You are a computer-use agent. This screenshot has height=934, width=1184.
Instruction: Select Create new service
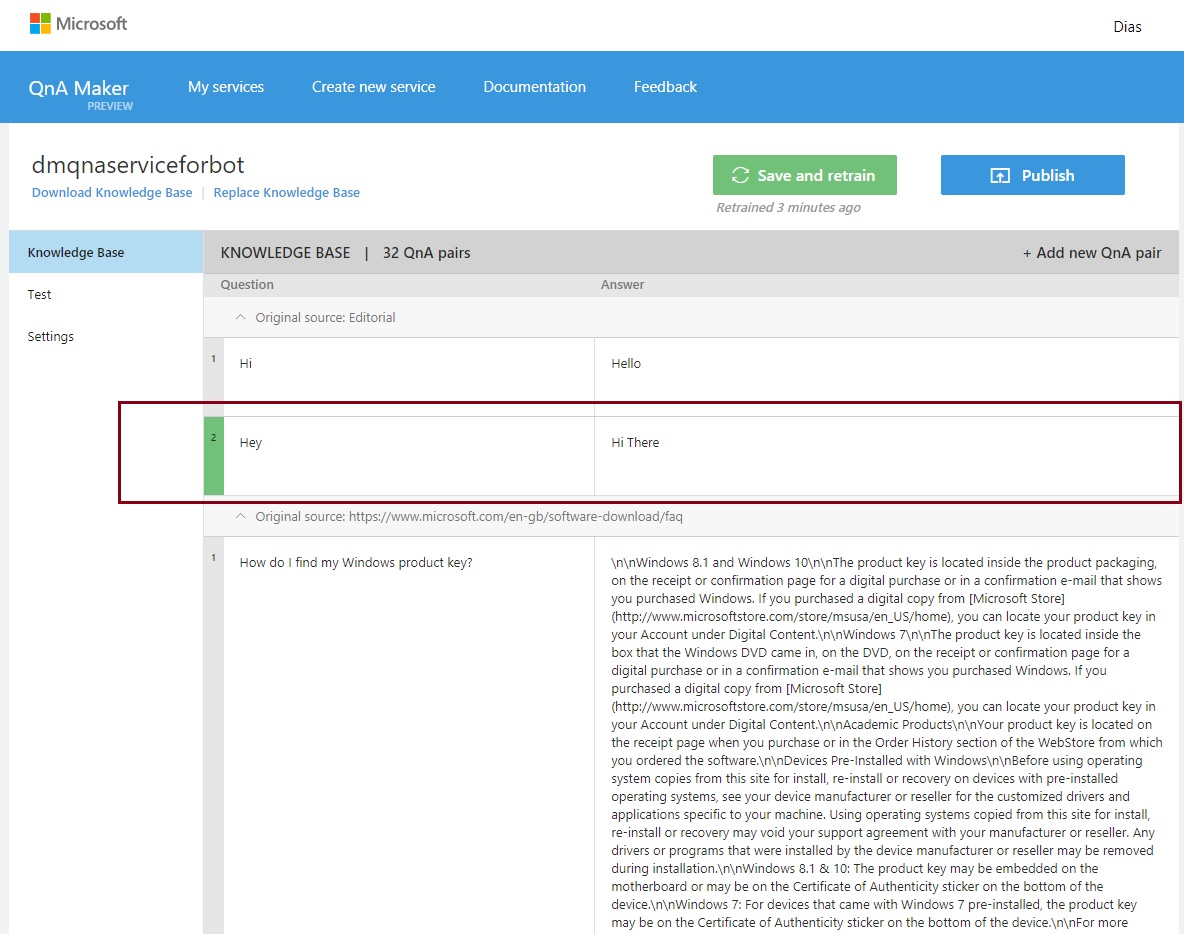373,87
